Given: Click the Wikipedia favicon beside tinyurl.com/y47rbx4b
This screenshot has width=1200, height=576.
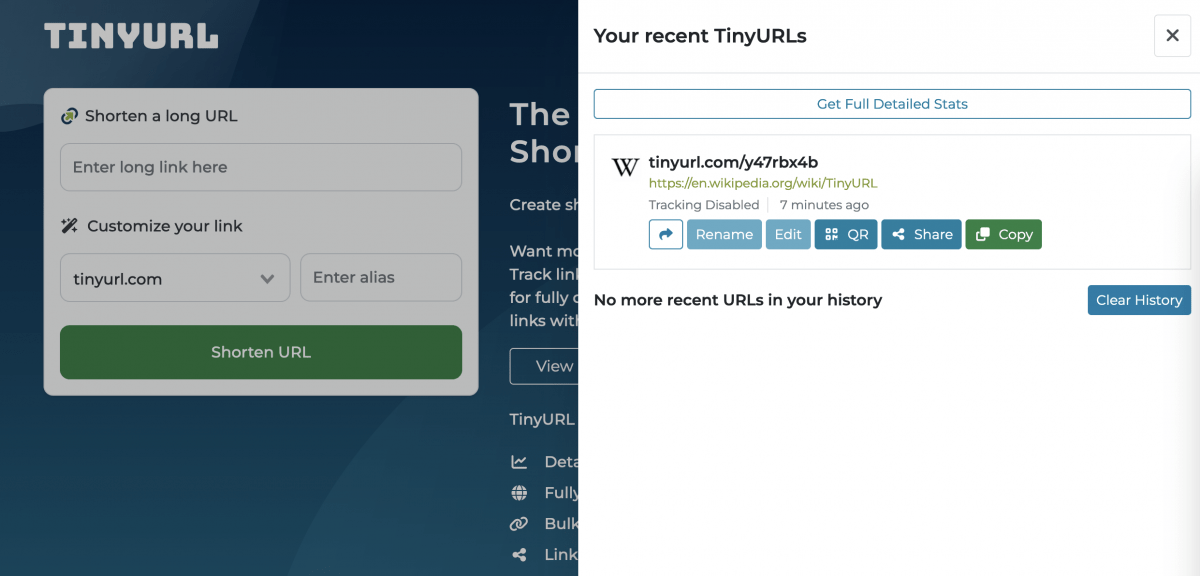Looking at the screenshot, I should [625, 167].
